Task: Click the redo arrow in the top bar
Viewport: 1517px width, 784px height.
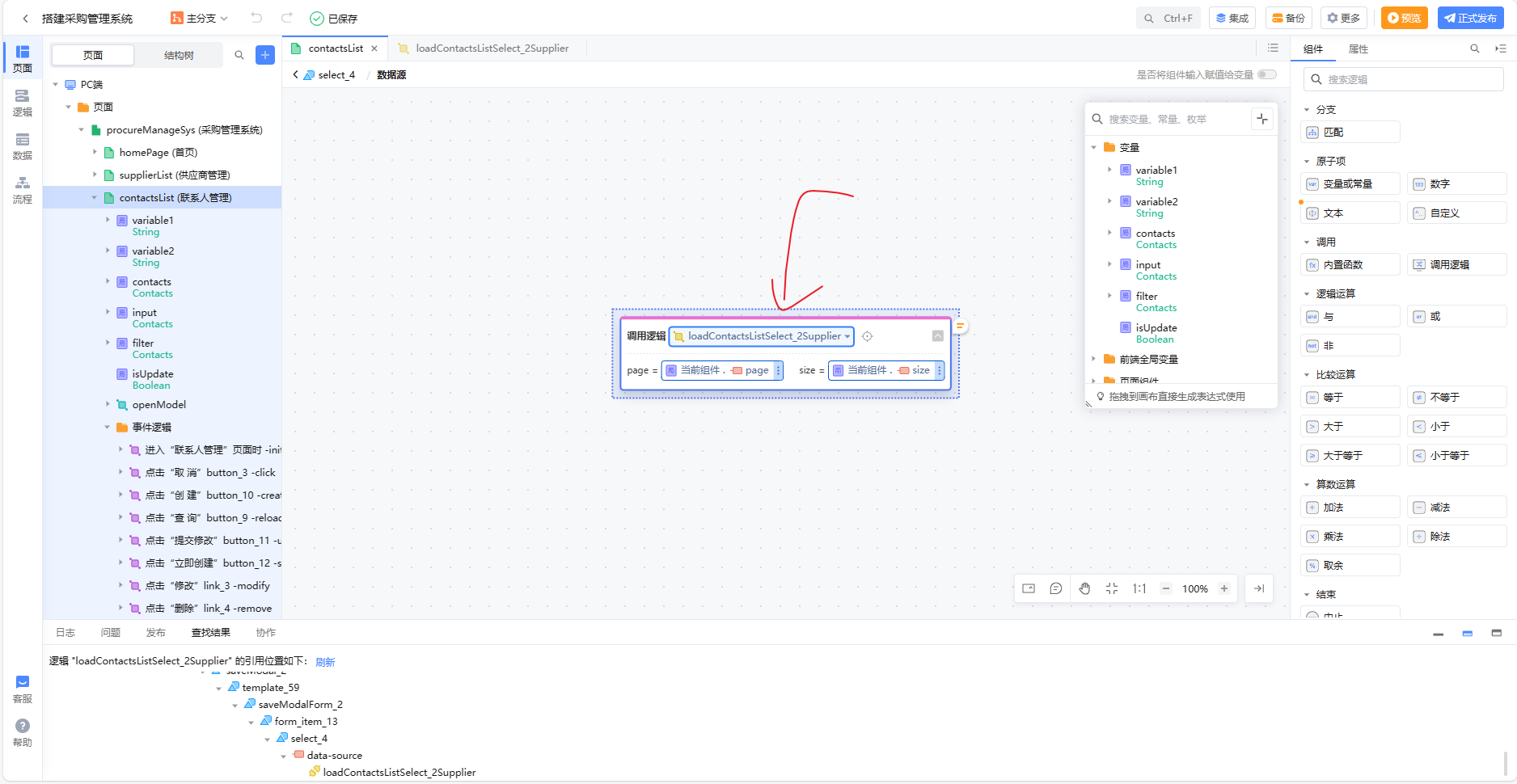Action: point(286,18)
